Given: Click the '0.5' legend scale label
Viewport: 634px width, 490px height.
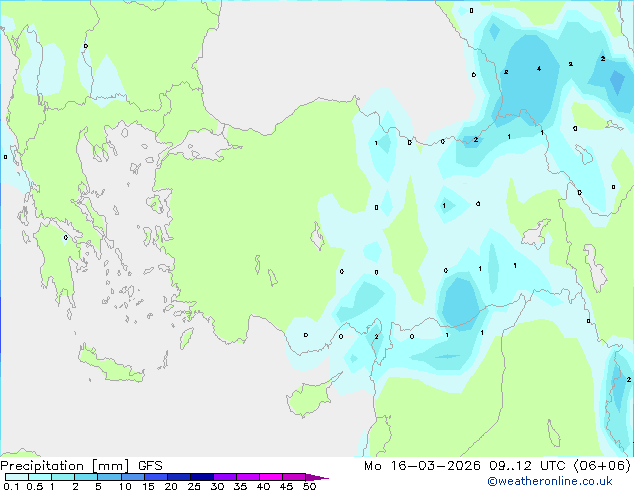Looking at the screenshot, I should coord(35,486).
